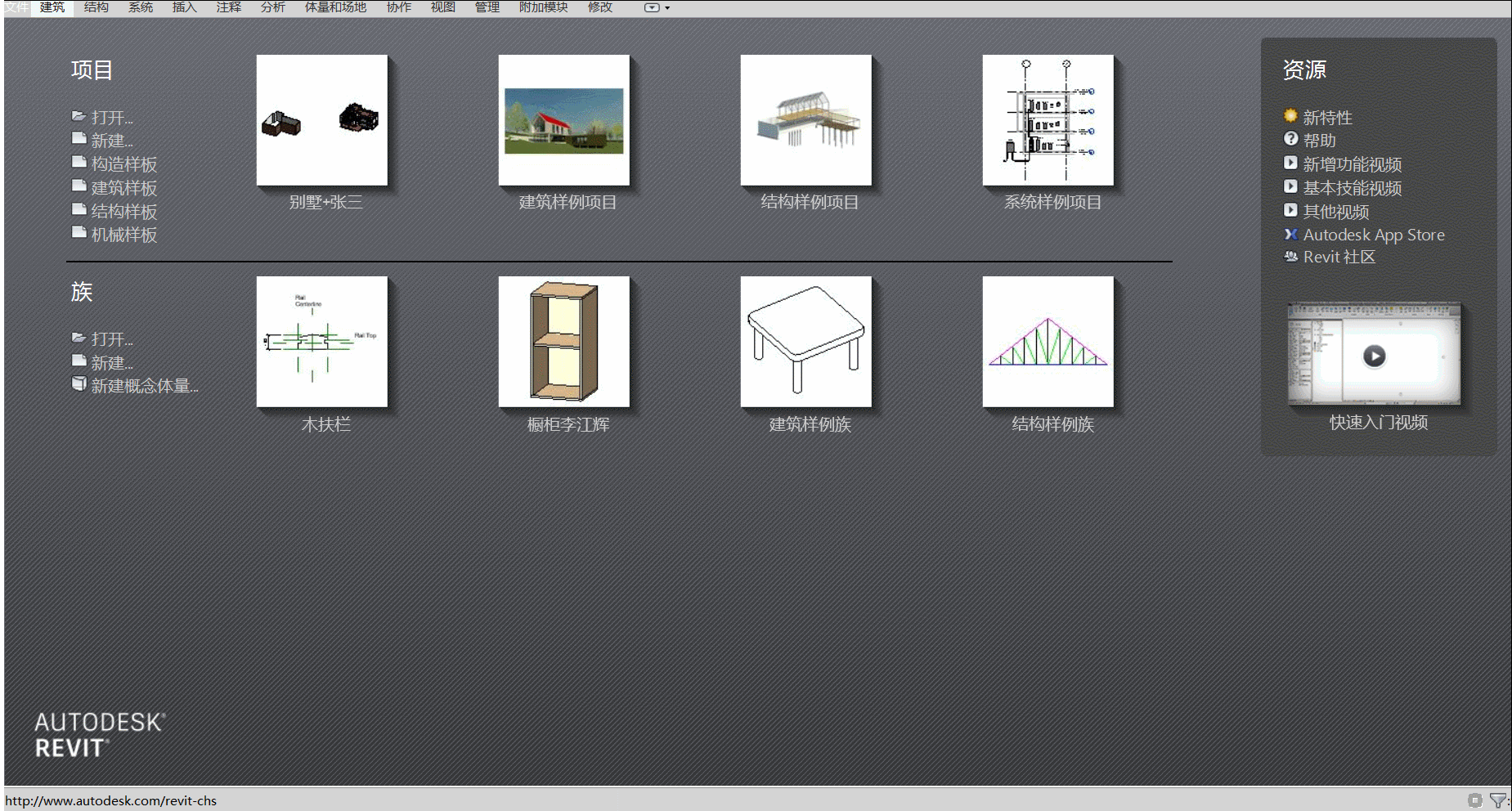
Task: Switch to the 系统 ribbon tab
Action: (x=141, y=7)
